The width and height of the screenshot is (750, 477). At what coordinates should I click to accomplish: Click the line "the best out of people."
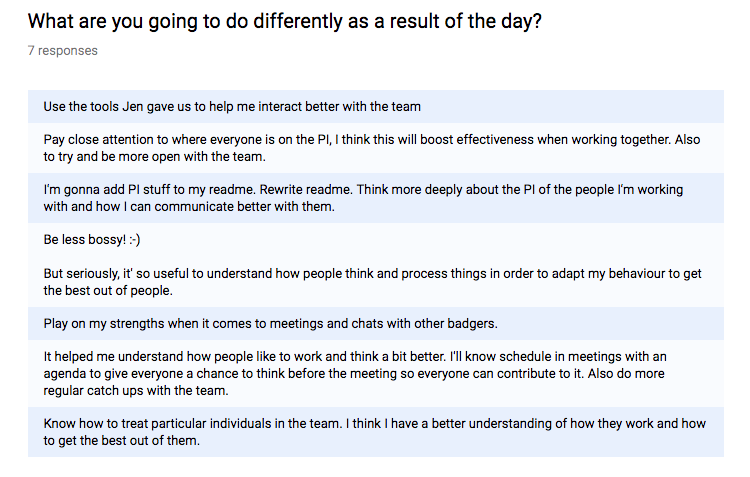pos(108,290)
